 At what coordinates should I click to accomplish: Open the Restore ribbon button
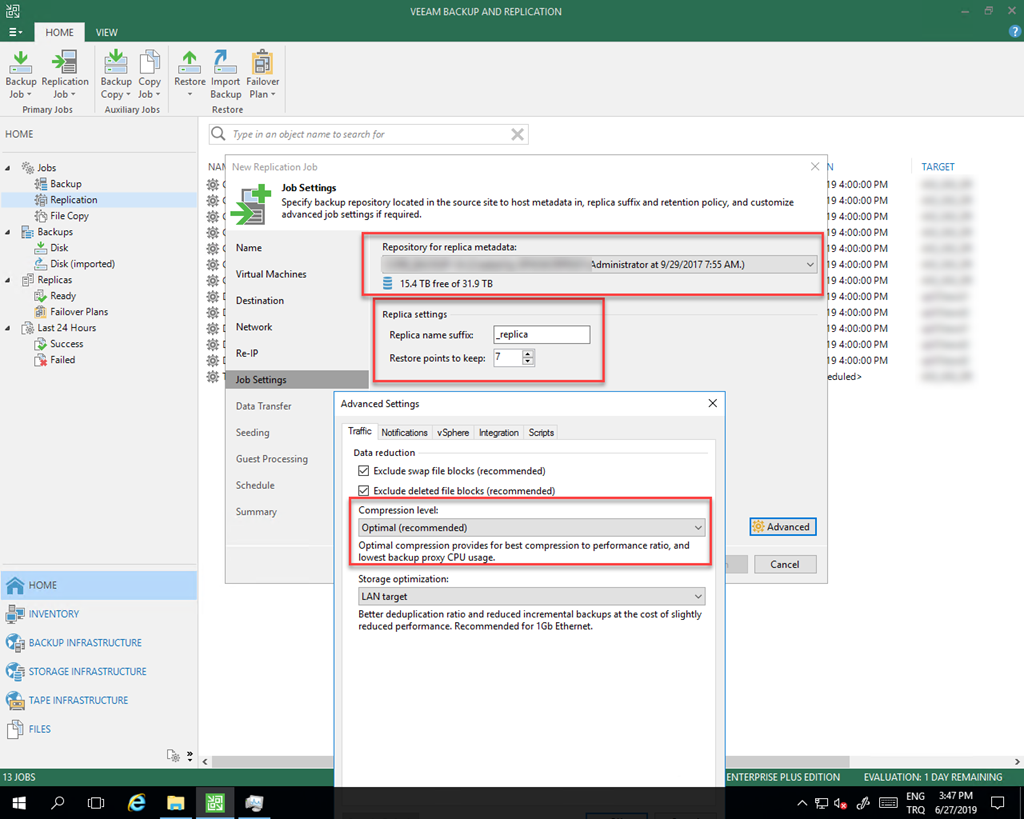tap(189, 74)
